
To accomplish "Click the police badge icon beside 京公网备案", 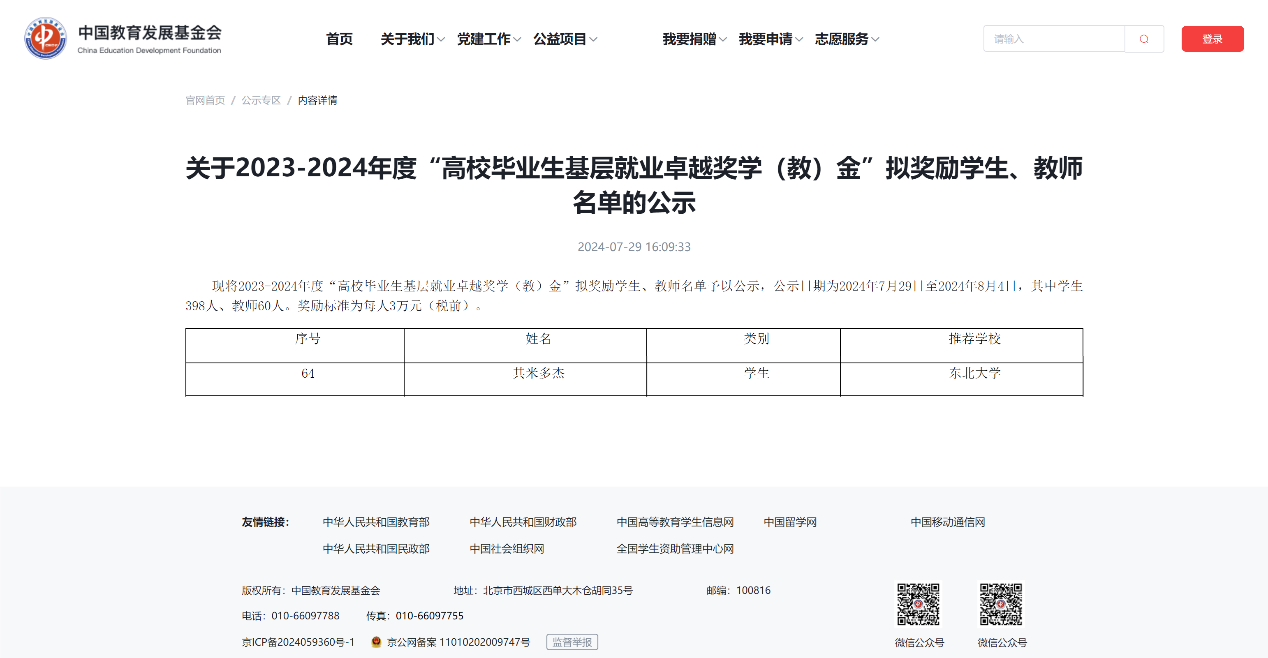I will 376,642.
